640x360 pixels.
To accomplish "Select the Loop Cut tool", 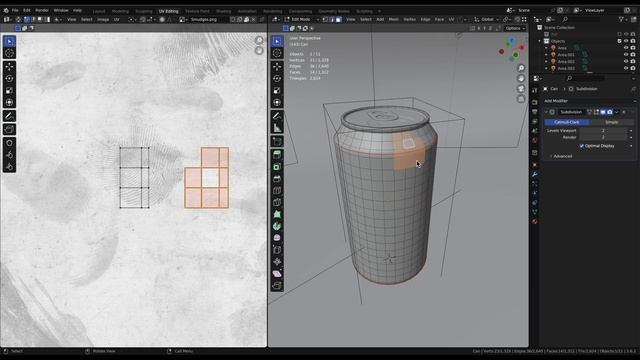I will click(277, 190).
